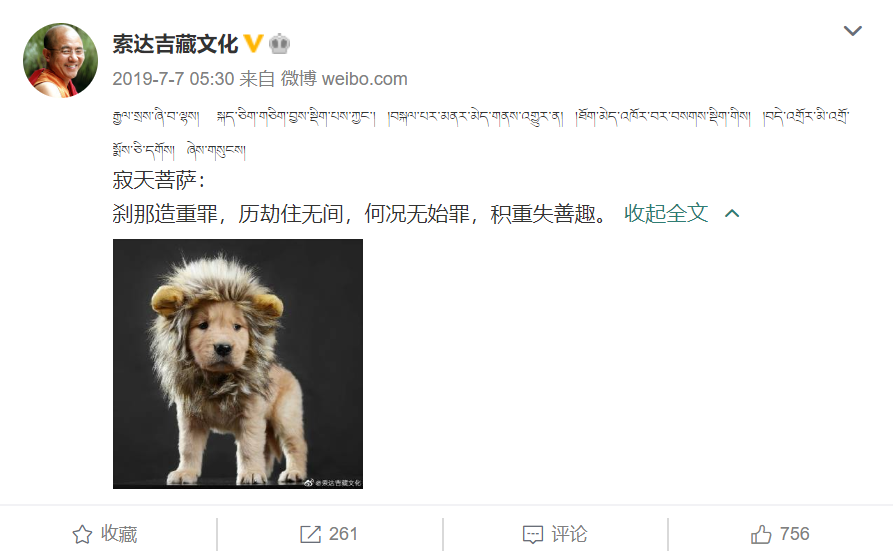Image resolution: width=893 pixels, height=555 pixels.
Task: Open the 评论 comments section
Action: click(x=569, y=534)
